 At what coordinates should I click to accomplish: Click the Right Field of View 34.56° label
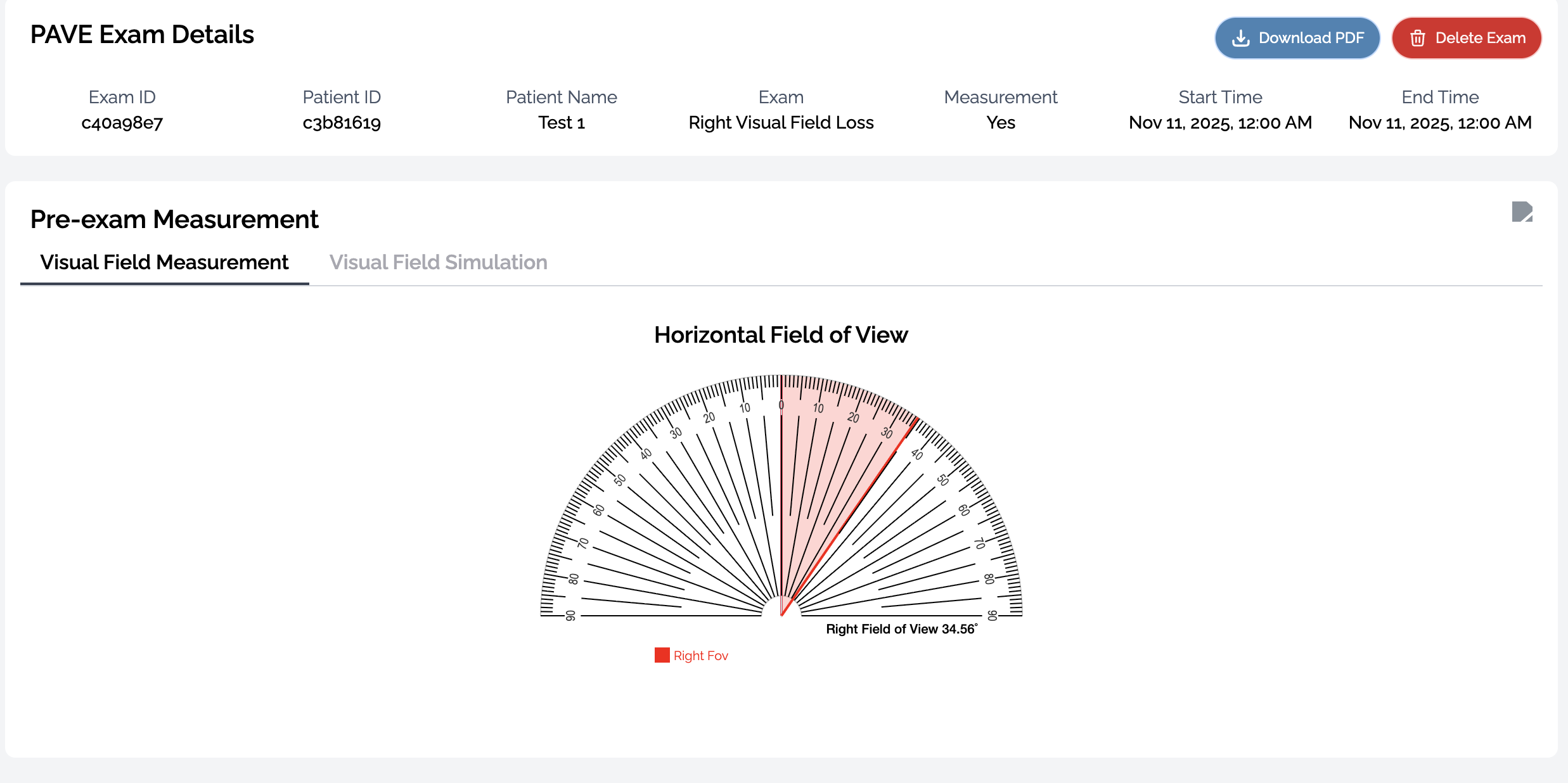coord(901,629)
